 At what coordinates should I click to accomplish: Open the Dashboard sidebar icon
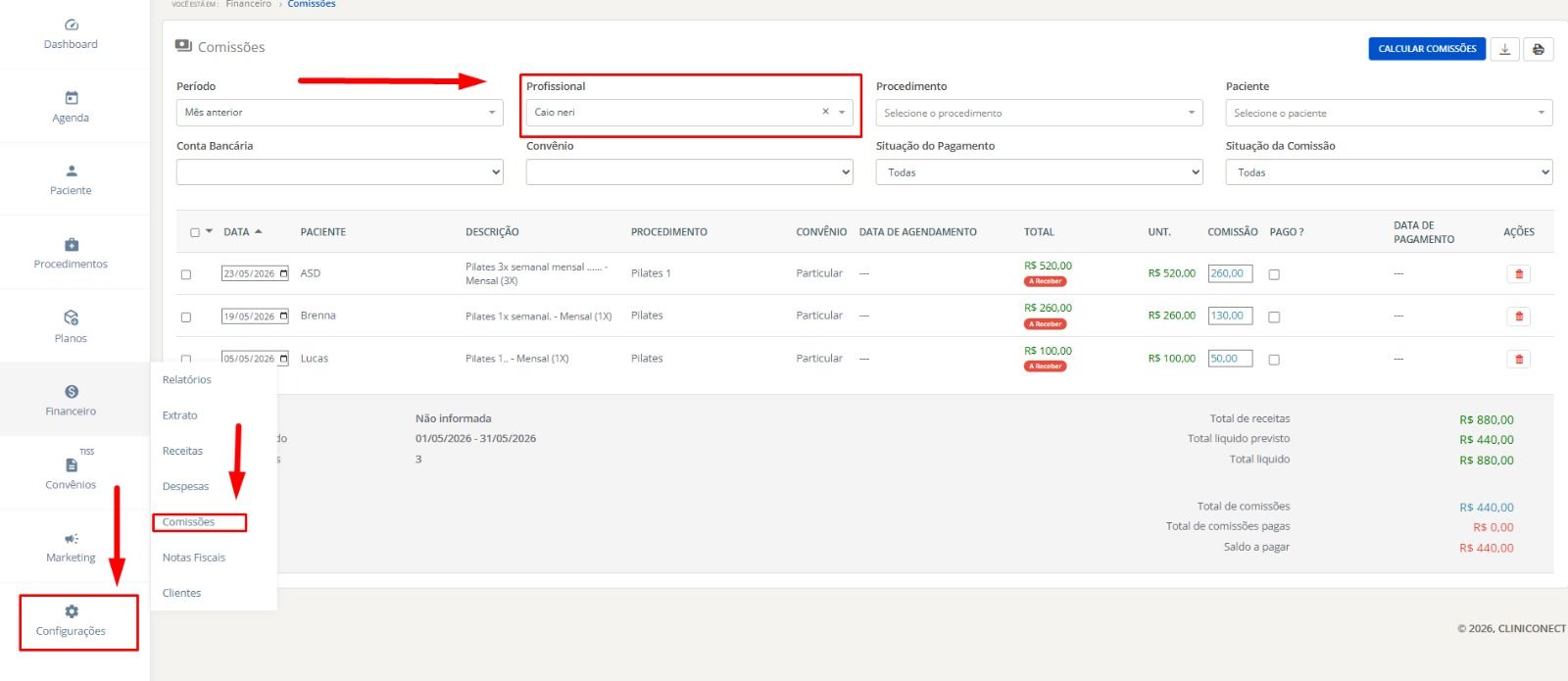(72, 24)
